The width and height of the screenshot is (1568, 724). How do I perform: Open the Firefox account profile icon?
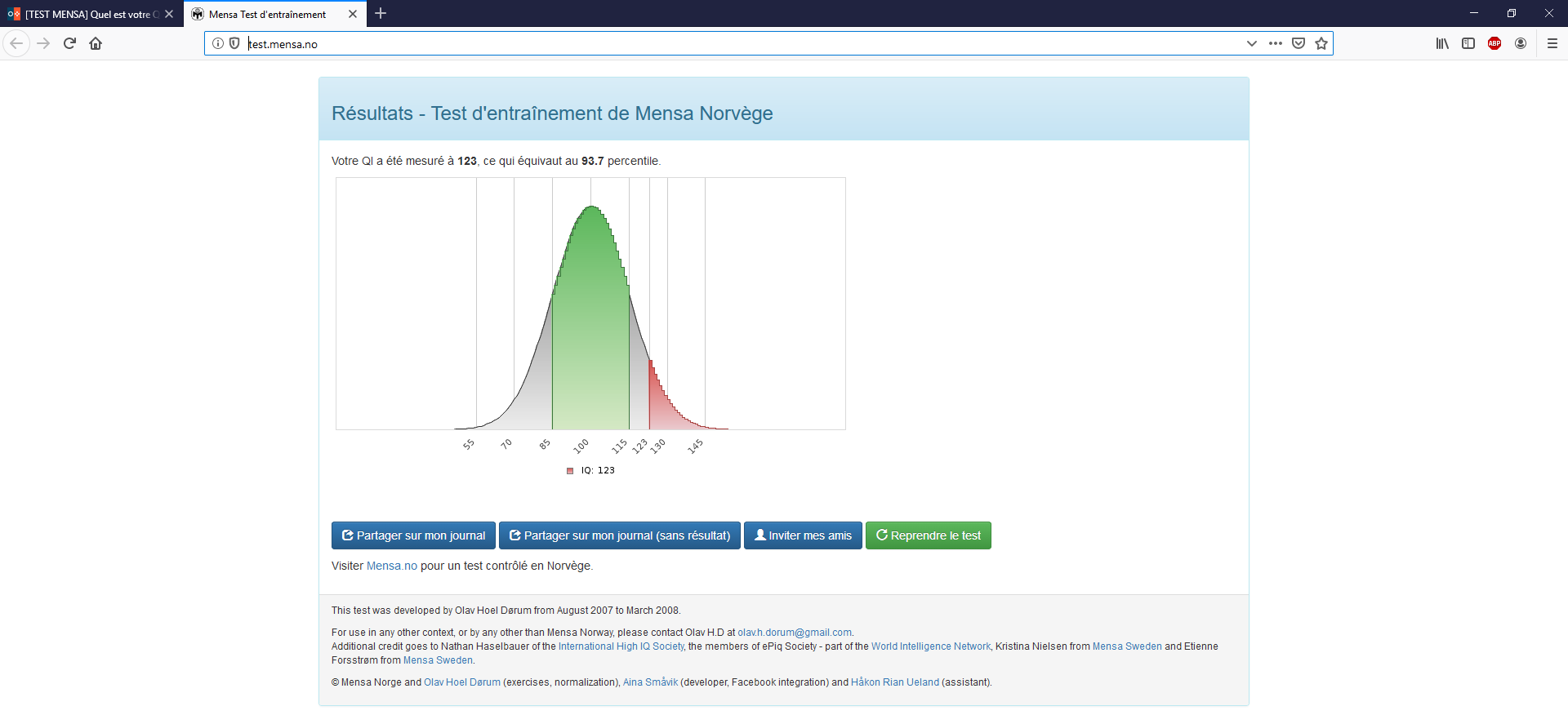tap(1521, 43)
